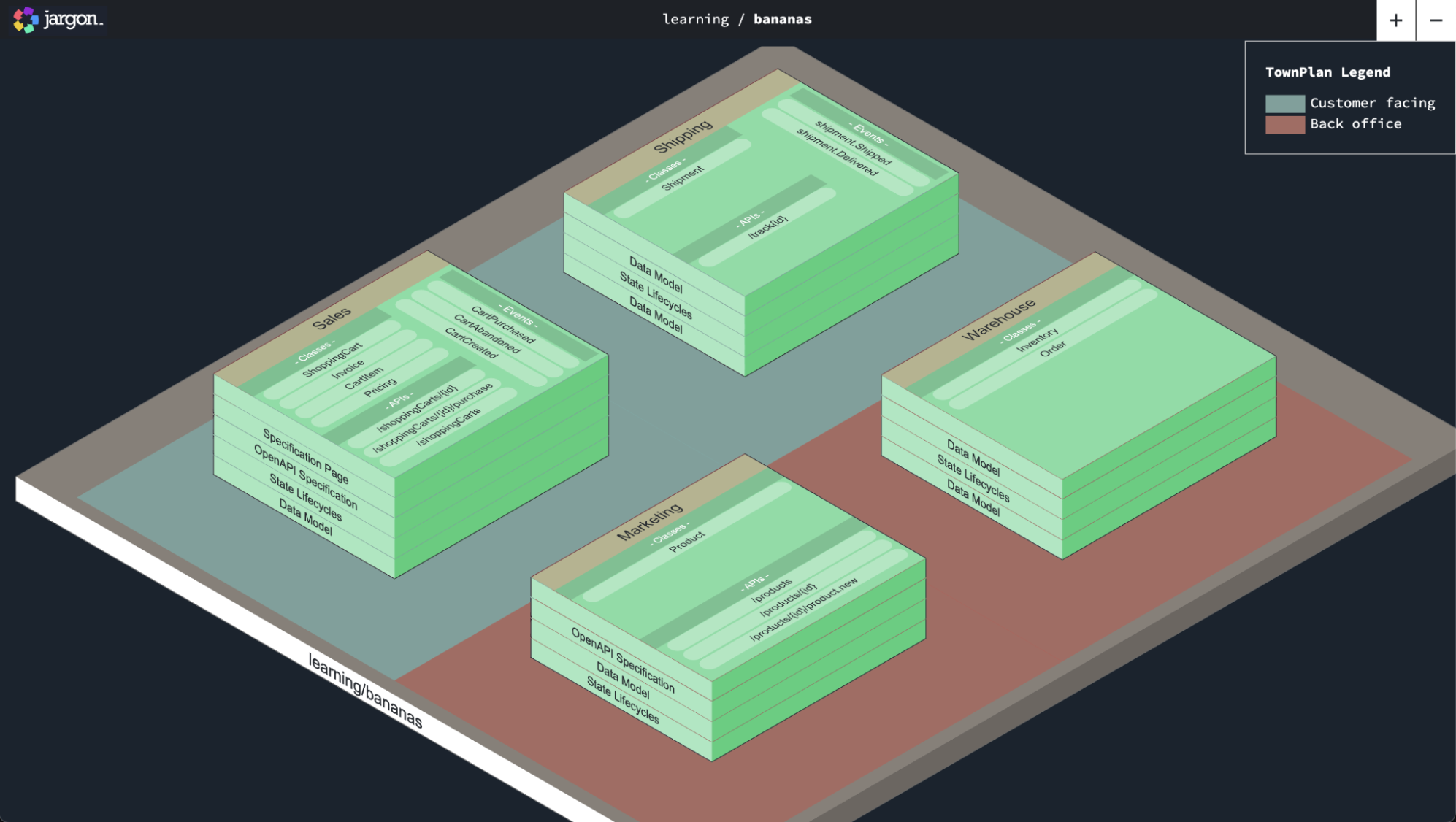Viewport: 1456px width, 822px height.
Task: Open the Product class in Marketing
Action: pyautogui.click(x=687, y=542)
